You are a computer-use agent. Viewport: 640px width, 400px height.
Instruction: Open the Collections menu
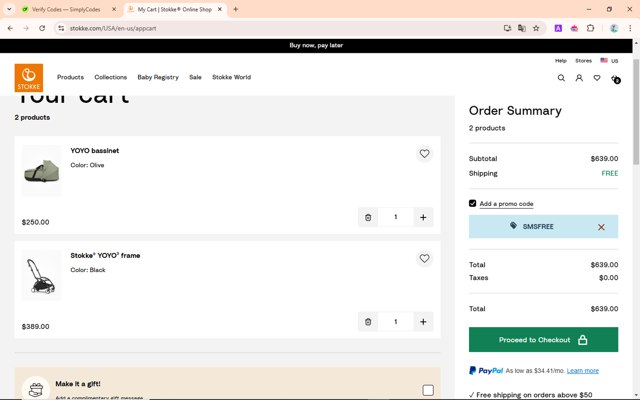(x=111, y=77)
